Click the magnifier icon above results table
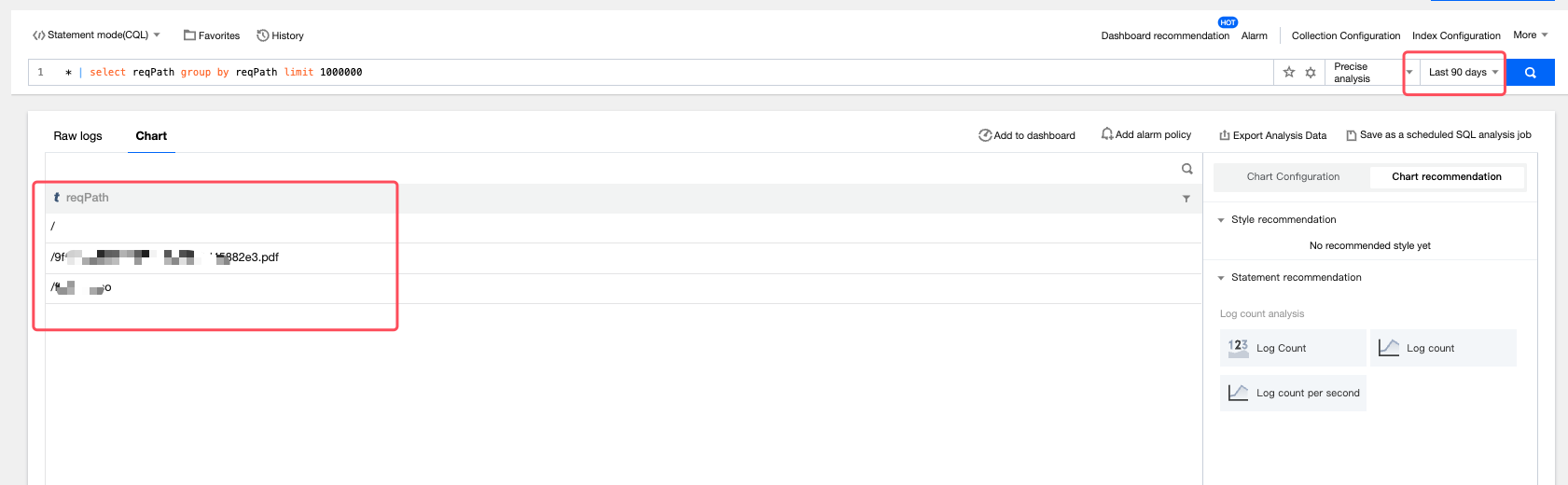 pyautogui.click(x=1186, y=169)
